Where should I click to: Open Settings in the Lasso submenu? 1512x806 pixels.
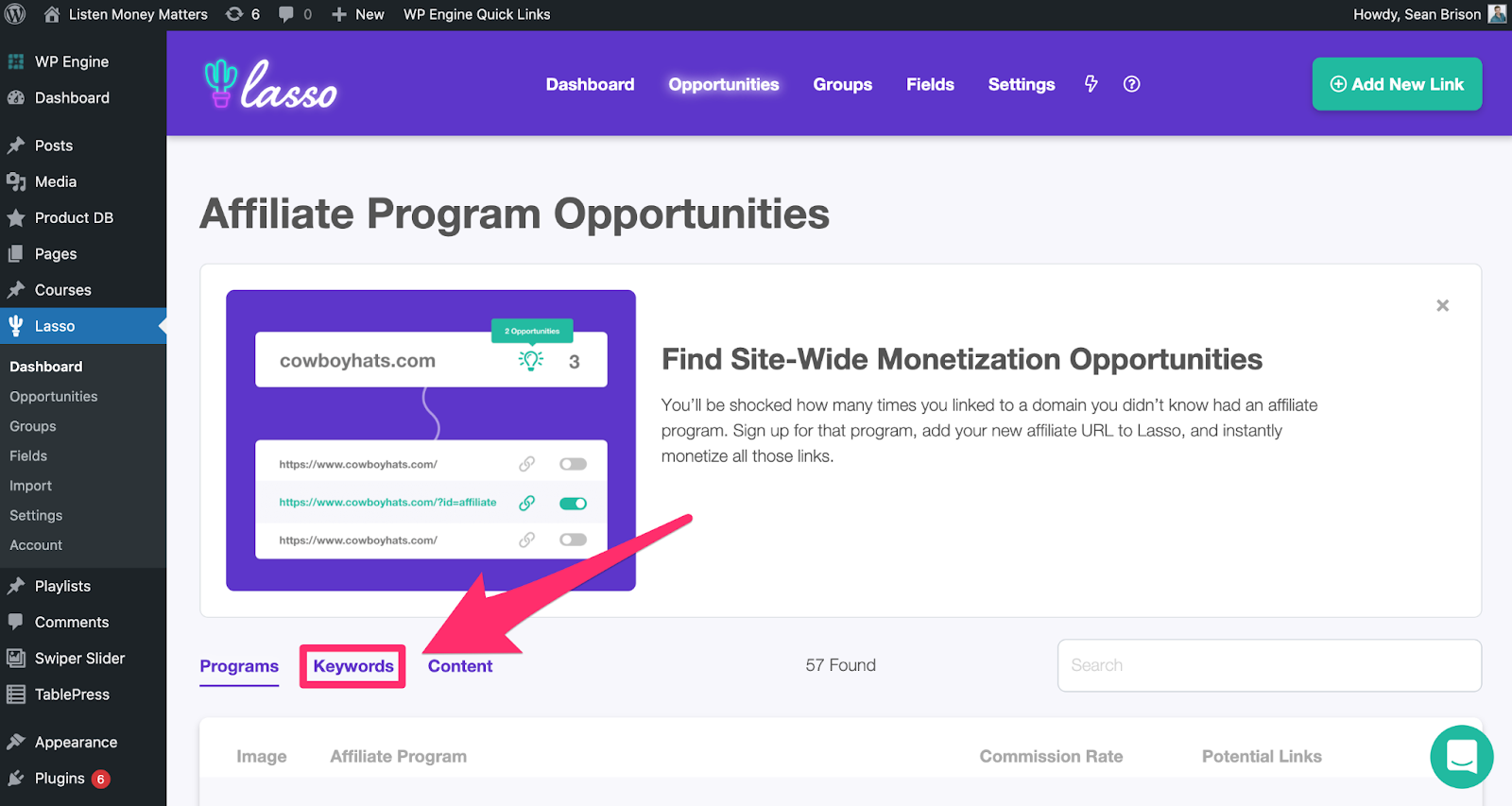coord(36,515)
